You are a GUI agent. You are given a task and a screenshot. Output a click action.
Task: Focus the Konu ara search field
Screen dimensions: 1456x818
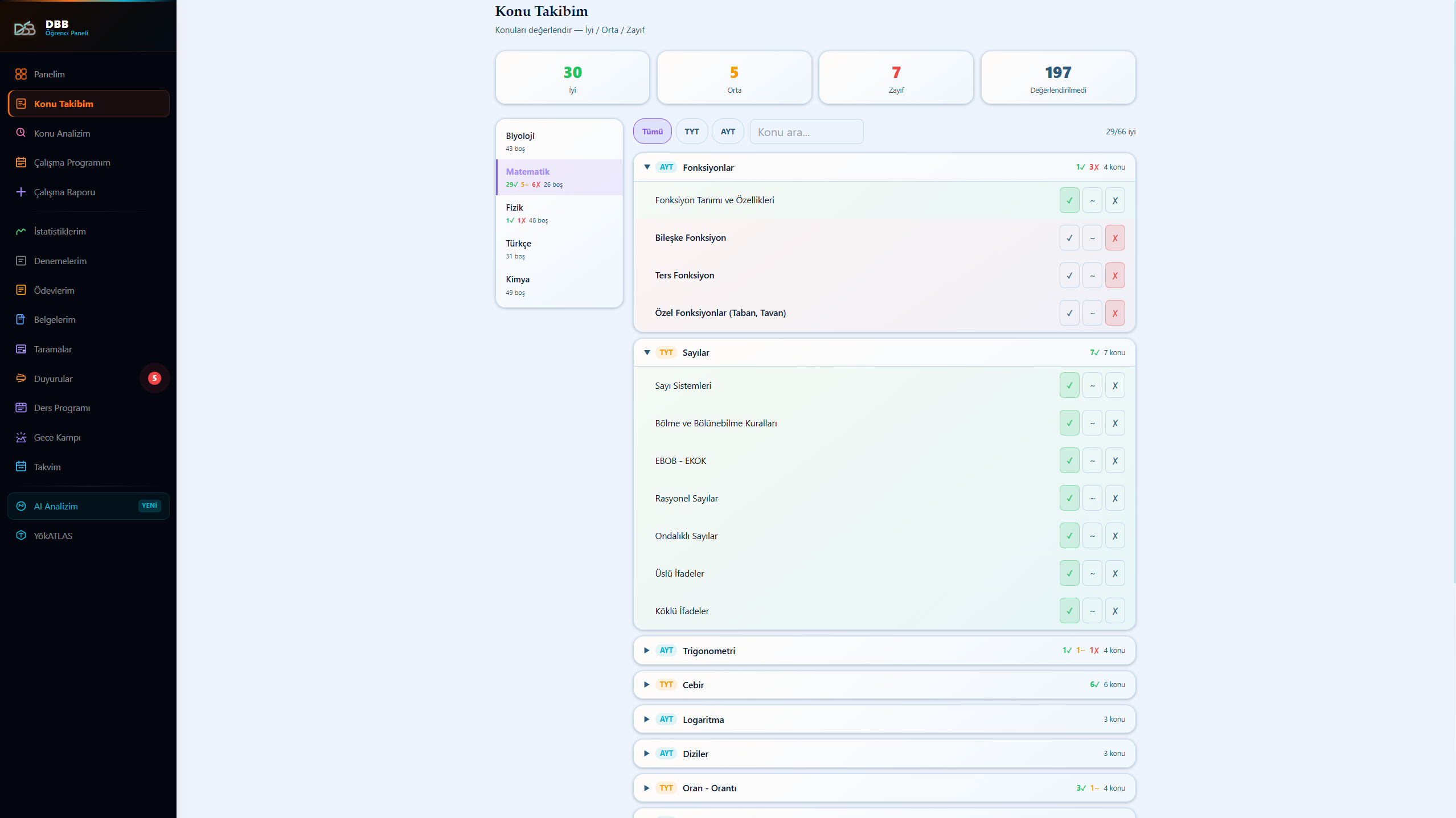click(x=806, y=131)
